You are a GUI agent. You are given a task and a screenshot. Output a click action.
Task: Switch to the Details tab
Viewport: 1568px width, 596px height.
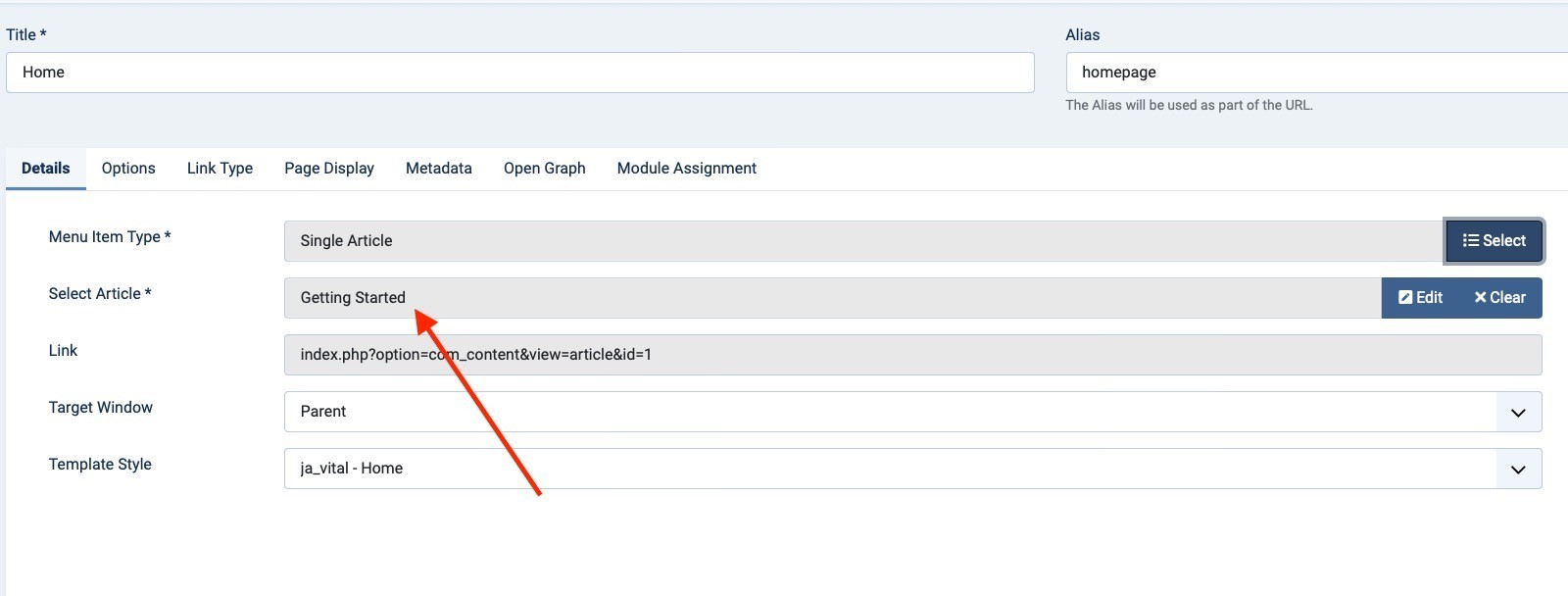pos(46,169)
